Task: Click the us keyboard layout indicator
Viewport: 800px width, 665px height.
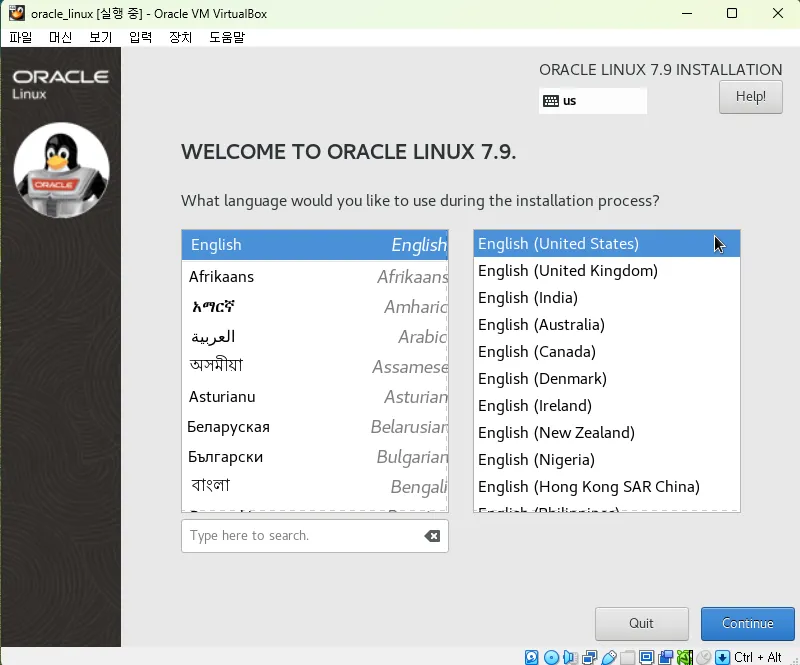Action: [x=592, y=101]
